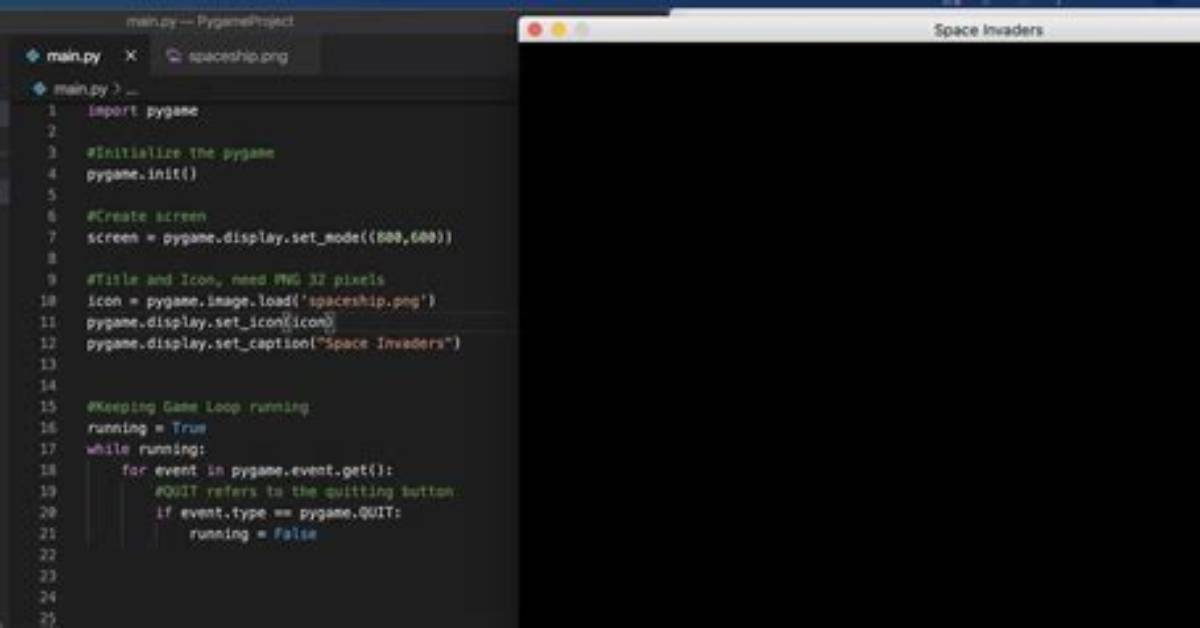Click the '#Initialize the pygame' comment
Image resolution: width=1200 pixels, height=628 pixels.
(180, 153)
